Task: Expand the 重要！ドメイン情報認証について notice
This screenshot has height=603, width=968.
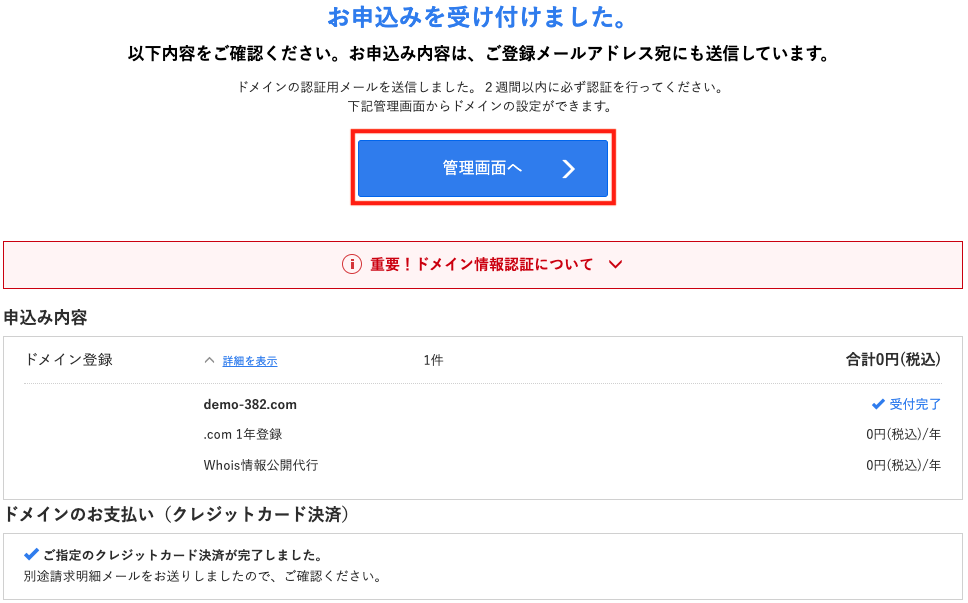Action: (483, 265)
